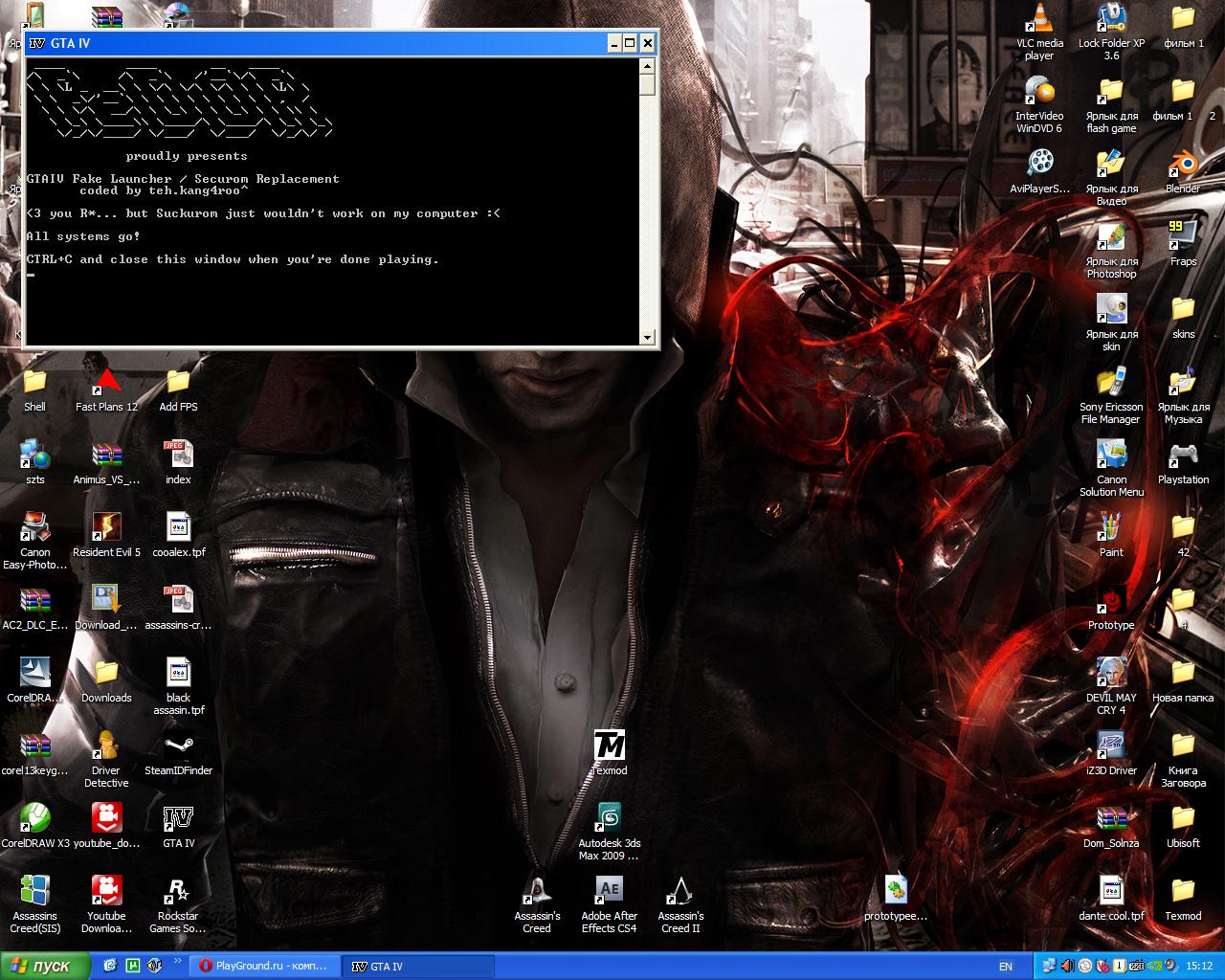Expand the Quick Launch chevron on taskbar
The height and width of the screenshot is (980, 1225).
click(178, 962)
